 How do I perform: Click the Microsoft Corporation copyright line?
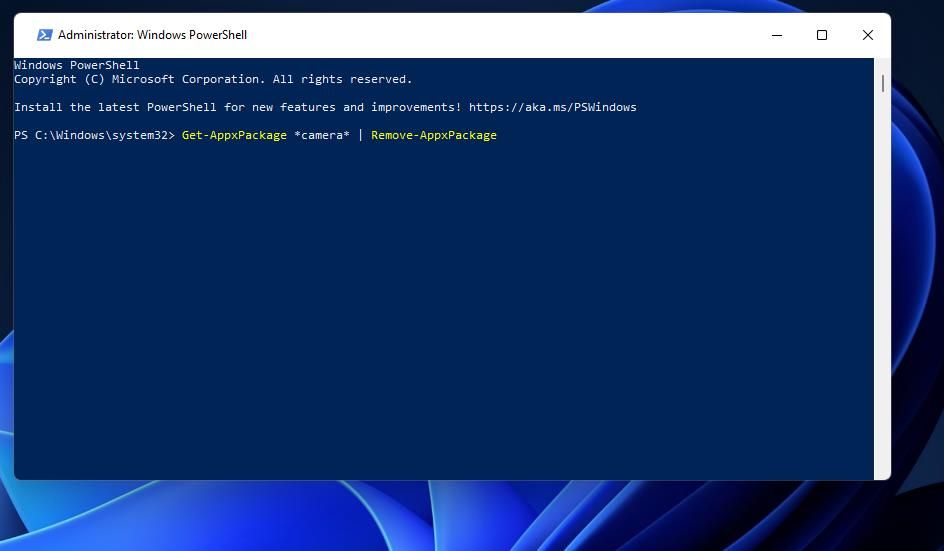tap(213, 79)
